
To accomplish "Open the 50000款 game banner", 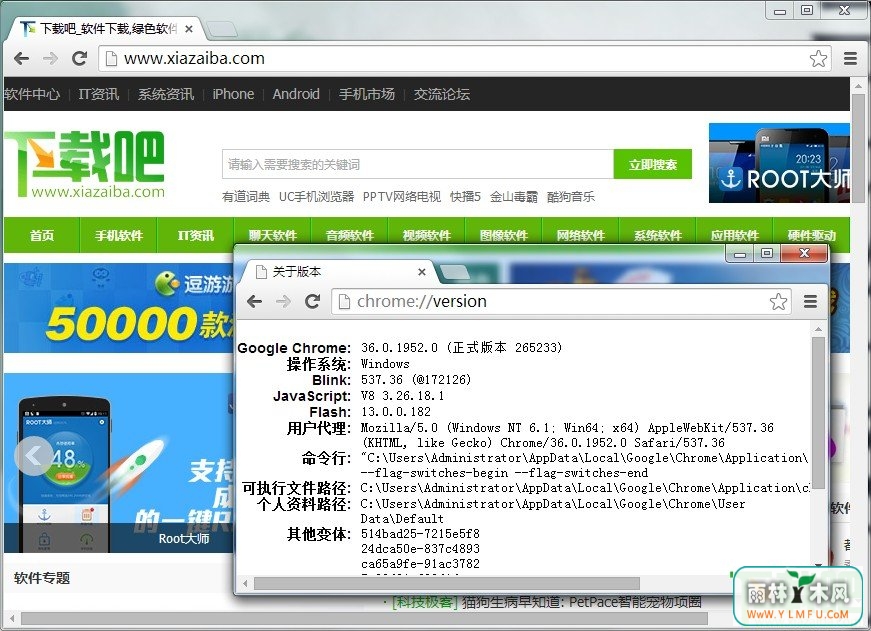I will (x=119, y=308).
